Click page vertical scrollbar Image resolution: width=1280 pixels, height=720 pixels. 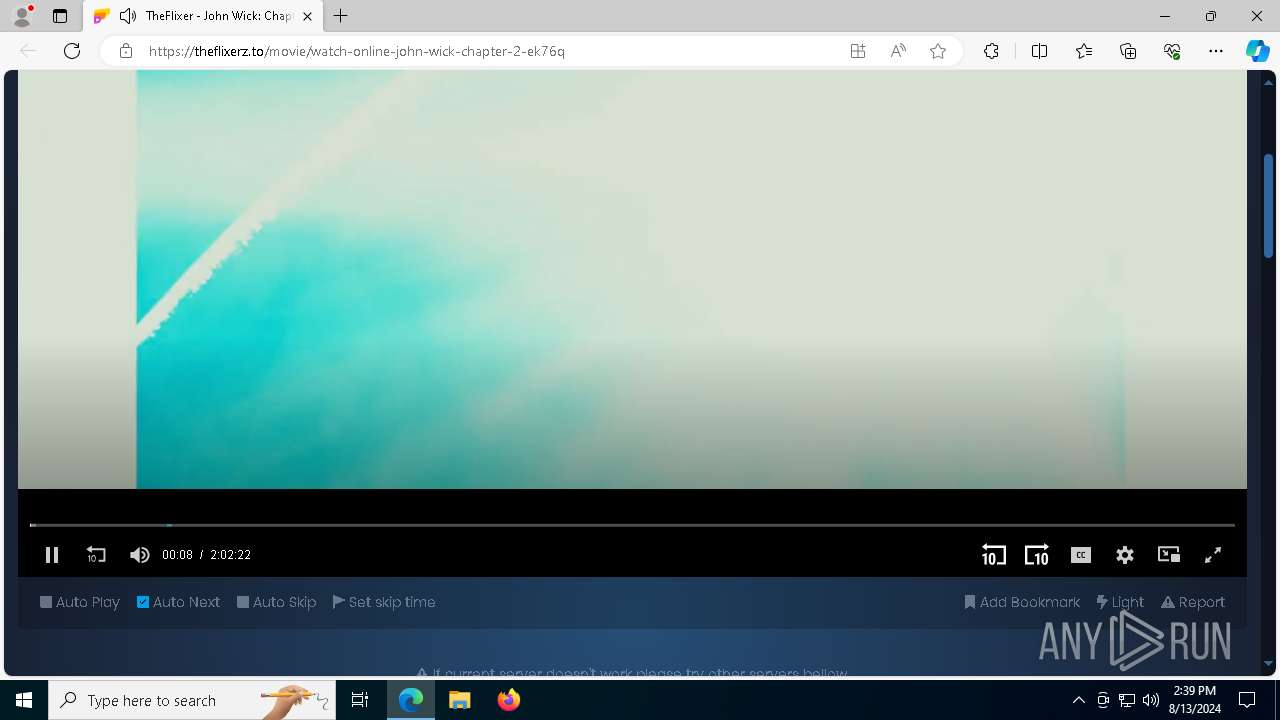coord(1268,205)
